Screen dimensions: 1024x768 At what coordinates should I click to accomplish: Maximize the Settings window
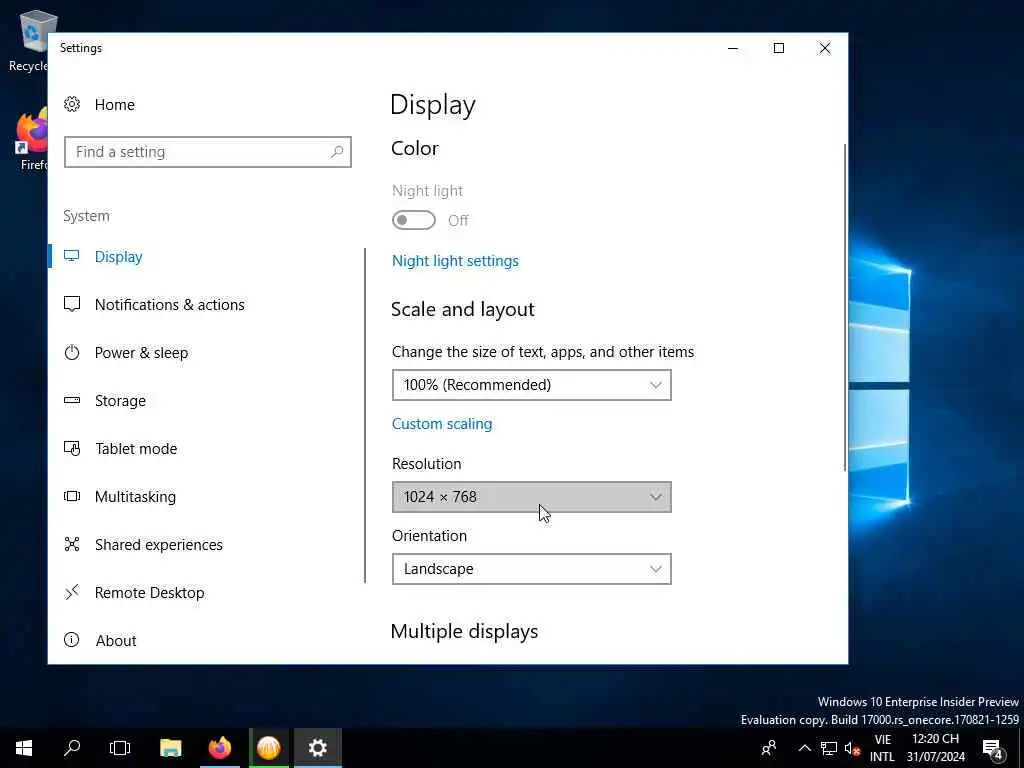click(x=778, y=48)
